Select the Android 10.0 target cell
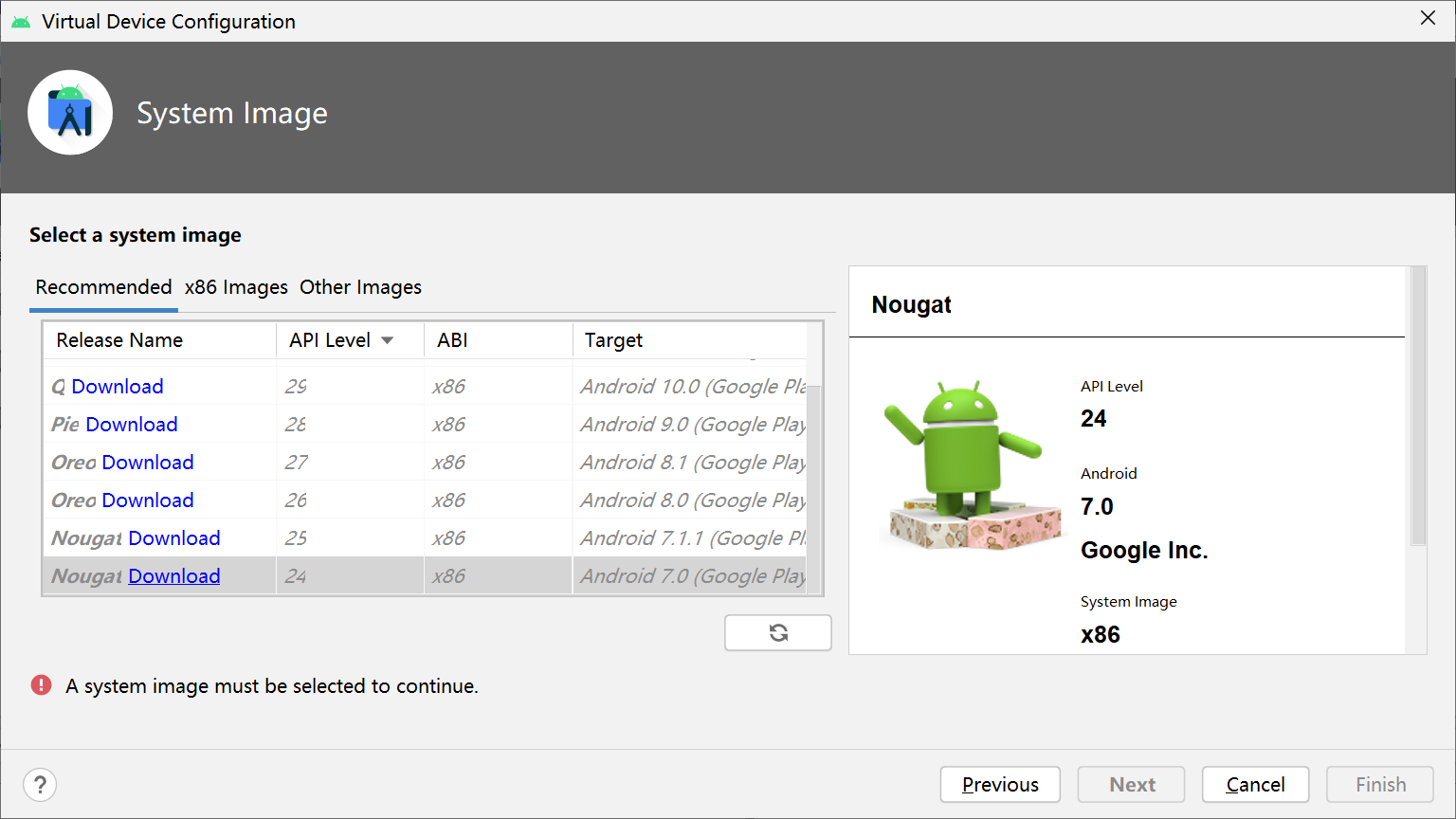Viewport: 1456px width, 819px height. (690, 387)
